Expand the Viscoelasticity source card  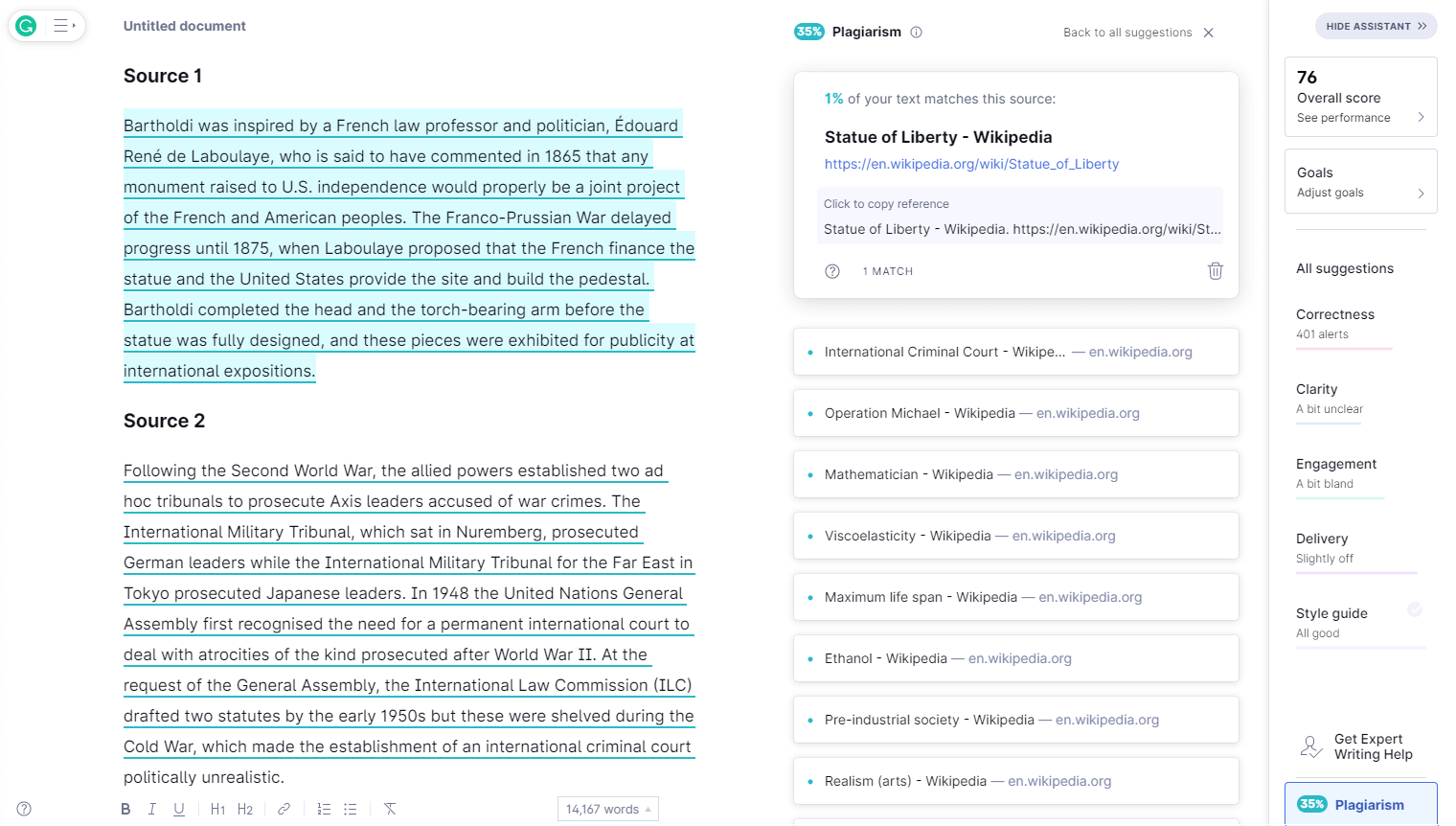[1016, 536]
